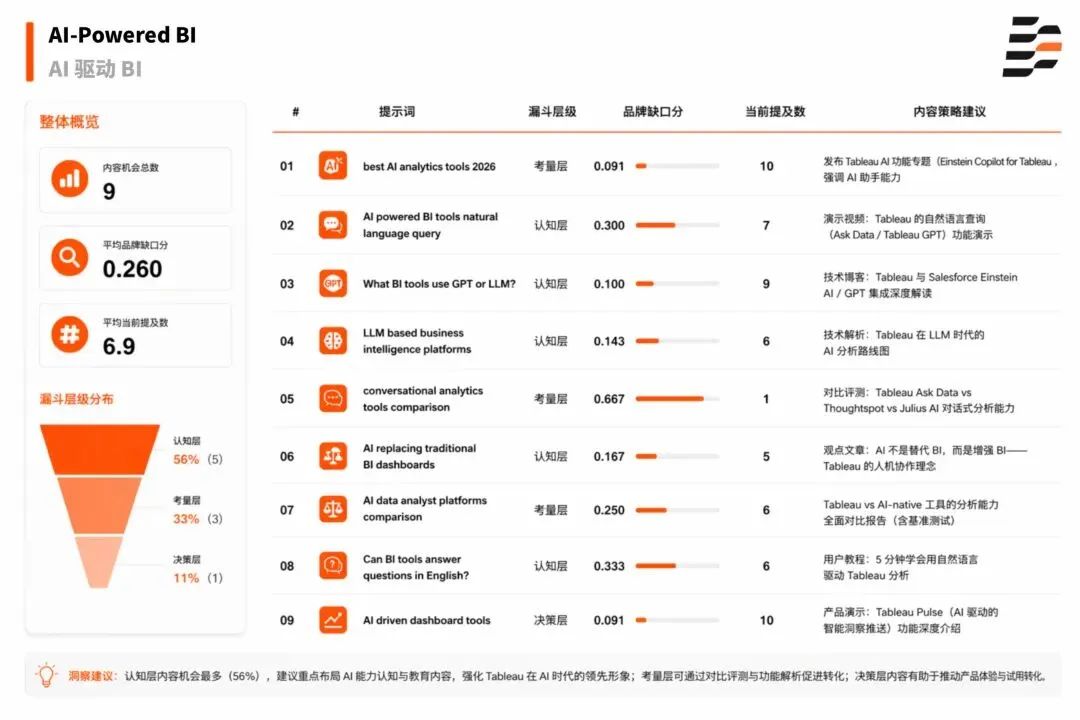
Task: Click 'AI replacing traditional BI dashboards' text
Action: tap(419, 455)
